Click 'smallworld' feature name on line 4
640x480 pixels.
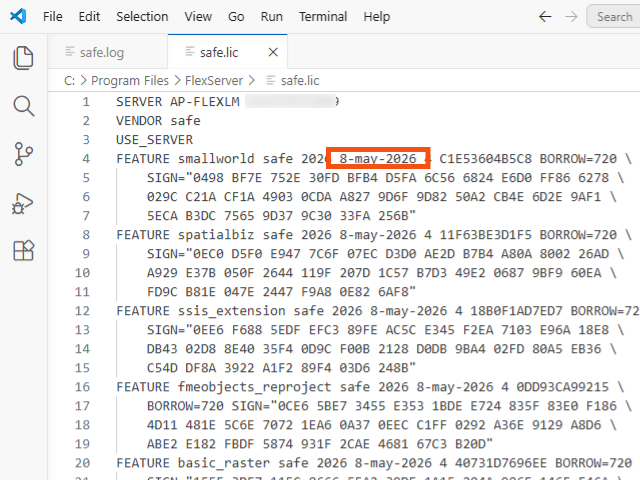tap(216, 159)
